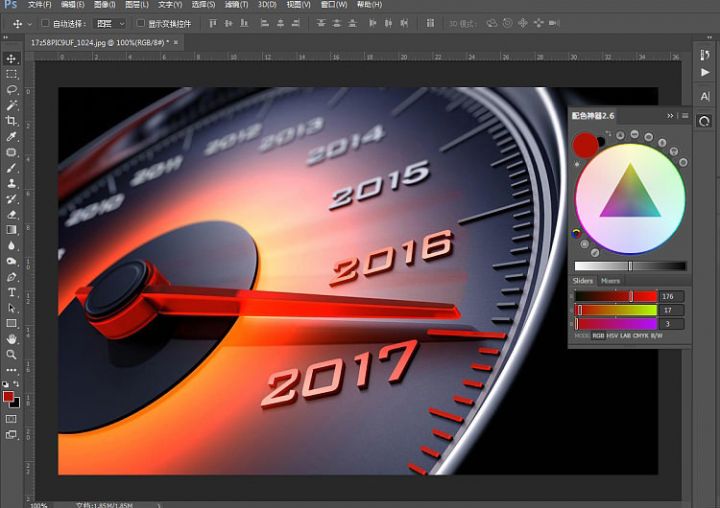Pick the Crop tool

[x=12, y=121]
